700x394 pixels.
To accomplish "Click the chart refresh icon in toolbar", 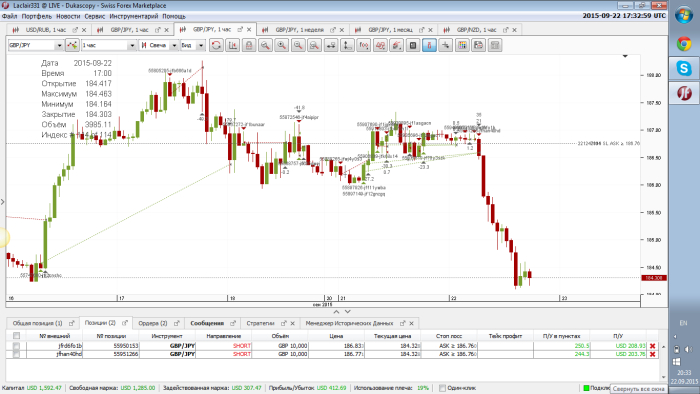I will [x=216, y=45].
